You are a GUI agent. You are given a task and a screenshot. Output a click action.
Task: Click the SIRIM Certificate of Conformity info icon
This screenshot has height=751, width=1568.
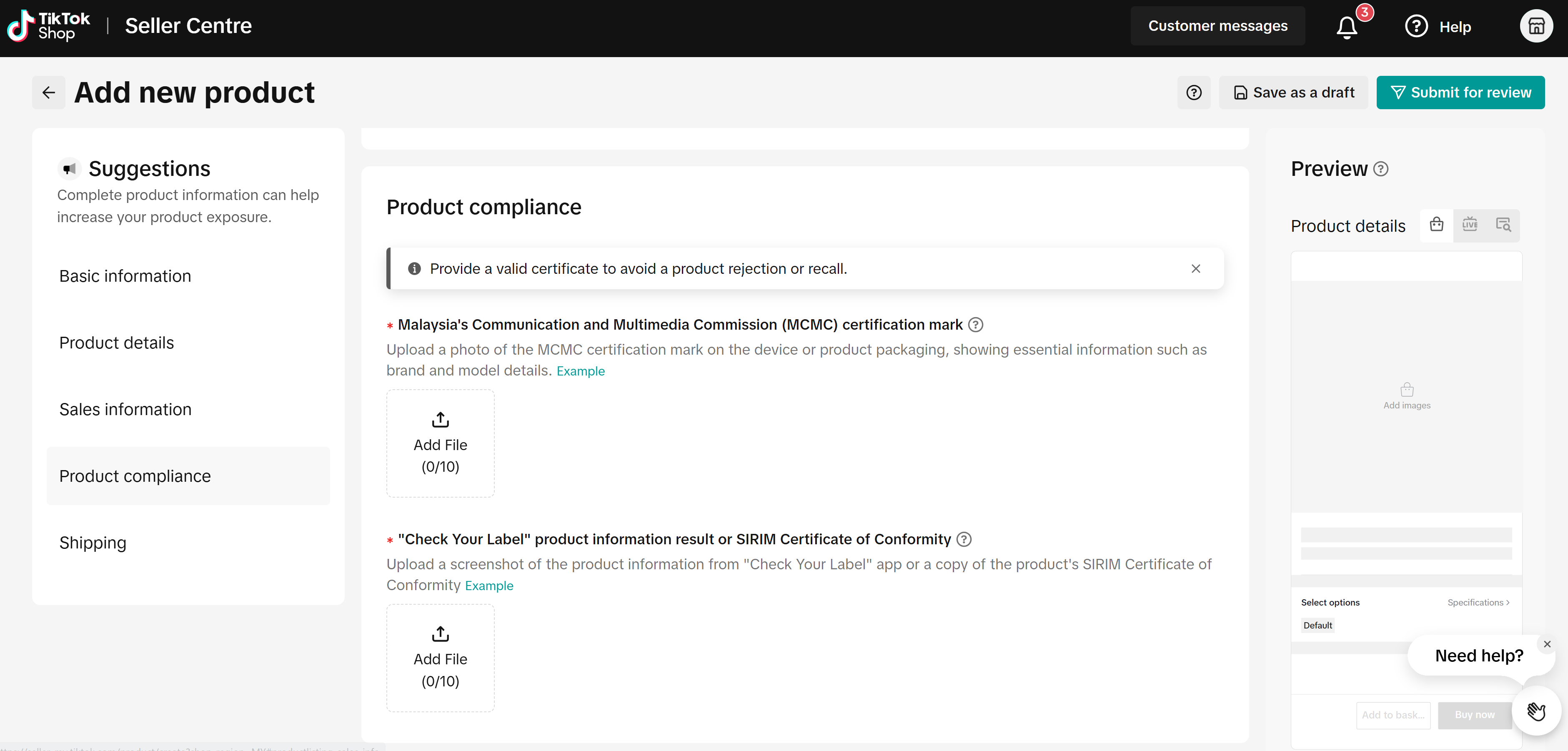point(964,539)
